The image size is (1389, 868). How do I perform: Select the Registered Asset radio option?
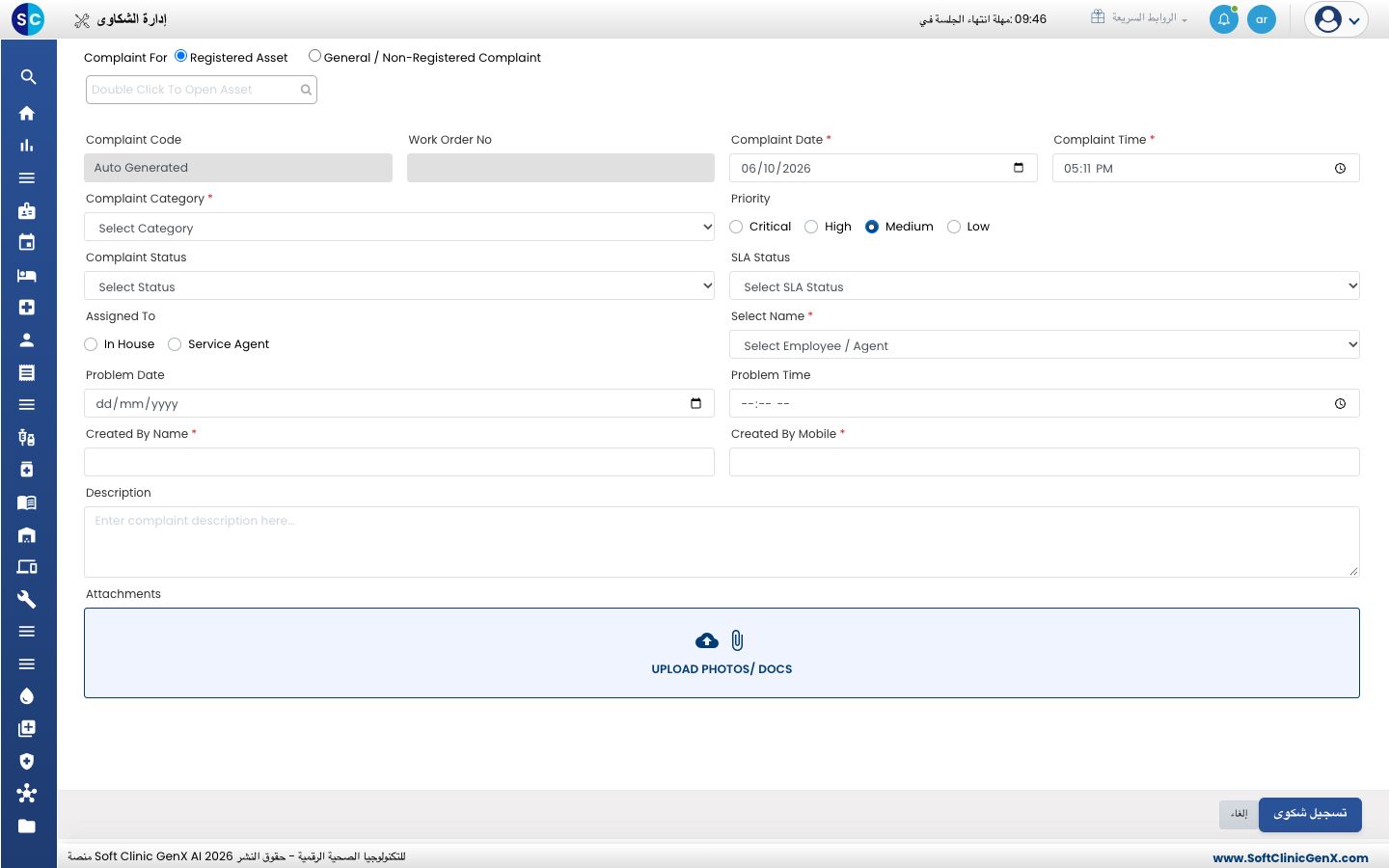pos(181,56)
